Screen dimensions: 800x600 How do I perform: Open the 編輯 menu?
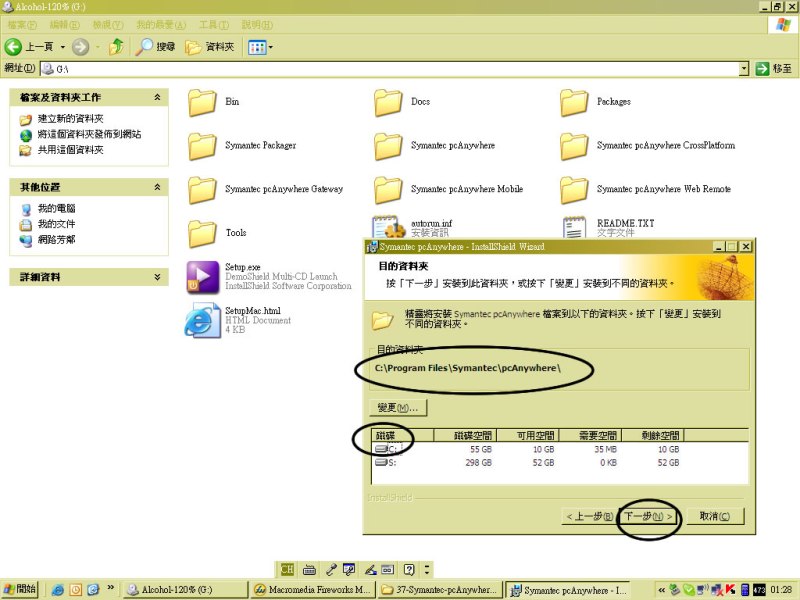[64, 24]
